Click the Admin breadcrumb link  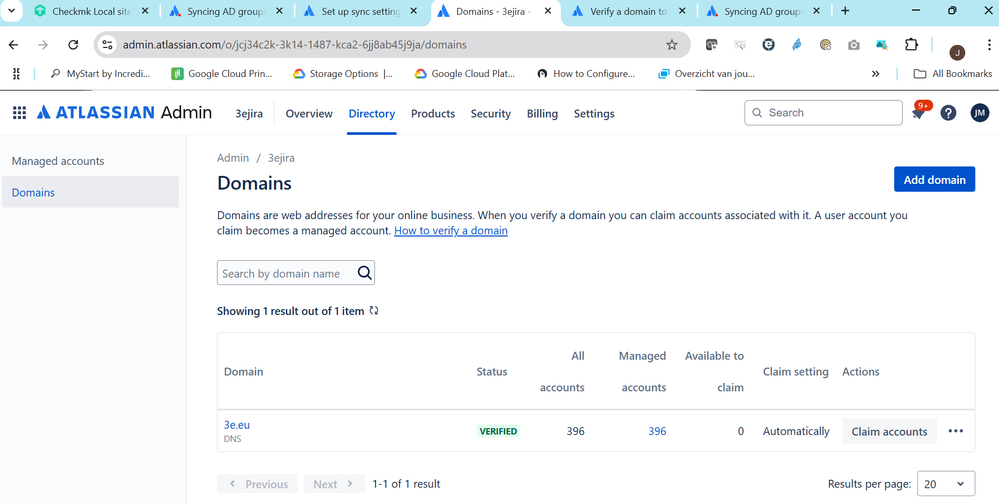[233, 157]
